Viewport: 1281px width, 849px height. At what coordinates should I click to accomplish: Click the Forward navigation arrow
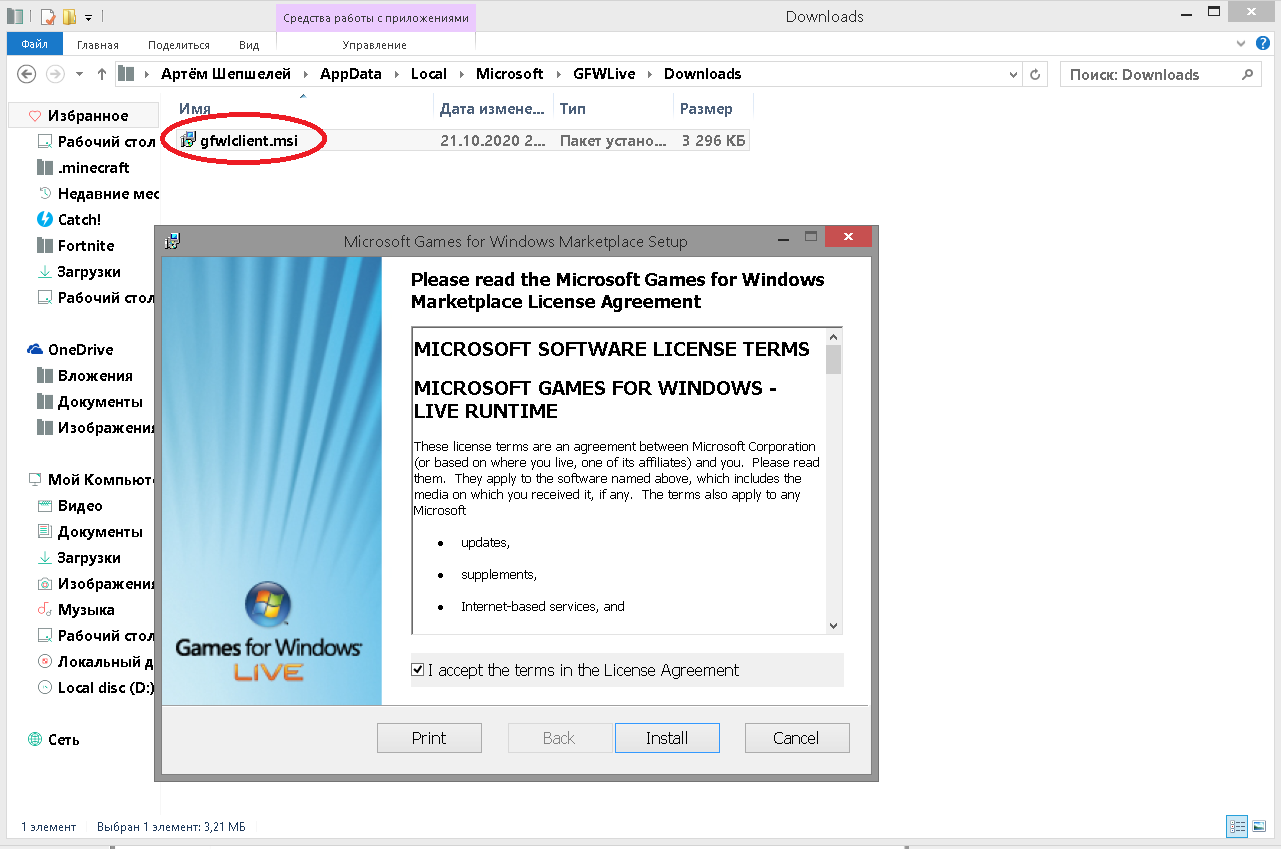(x=55, y=74)
